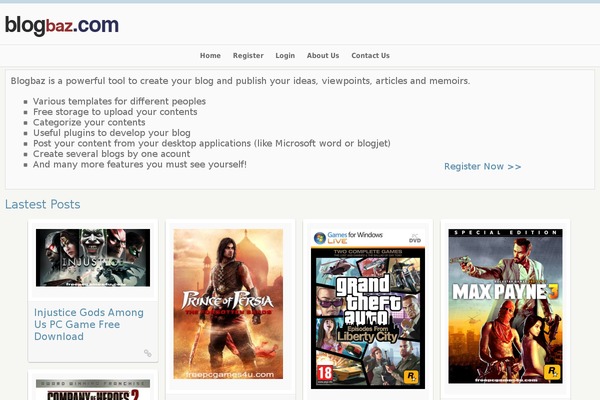Open the Max Payne 3 cover thumbnail
Image resolution: width=600 pixels, height=400 pixels.
pyautogui.click(x=505, y=306)
